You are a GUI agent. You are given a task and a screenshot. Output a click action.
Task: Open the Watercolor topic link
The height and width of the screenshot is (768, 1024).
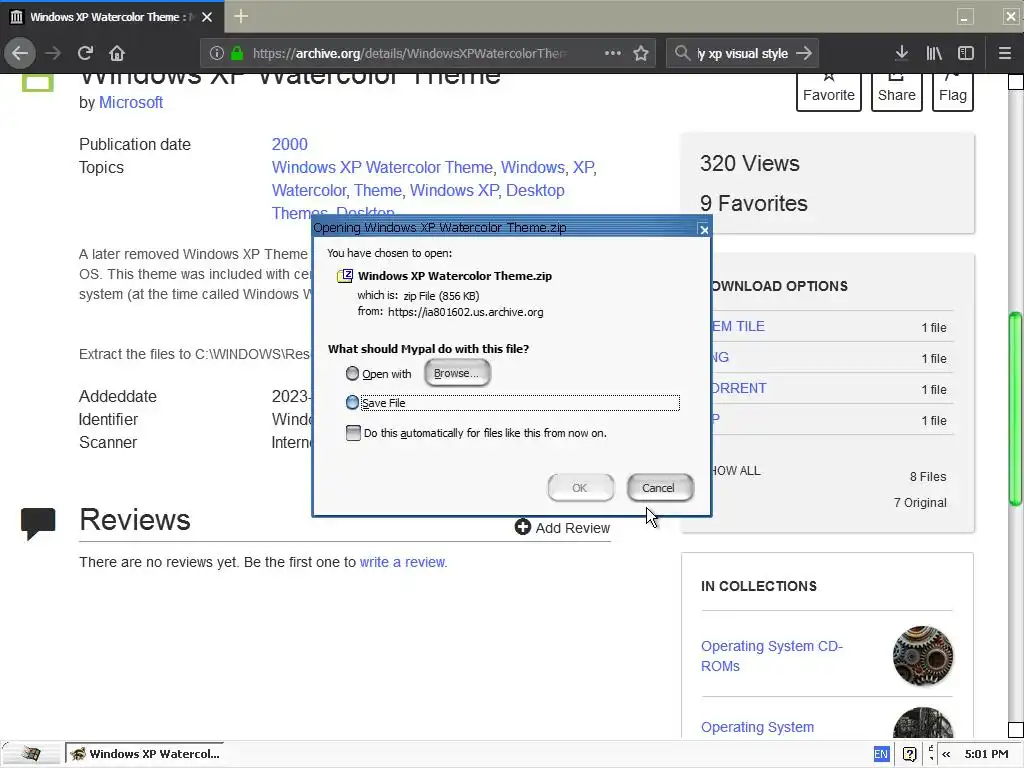308,190
